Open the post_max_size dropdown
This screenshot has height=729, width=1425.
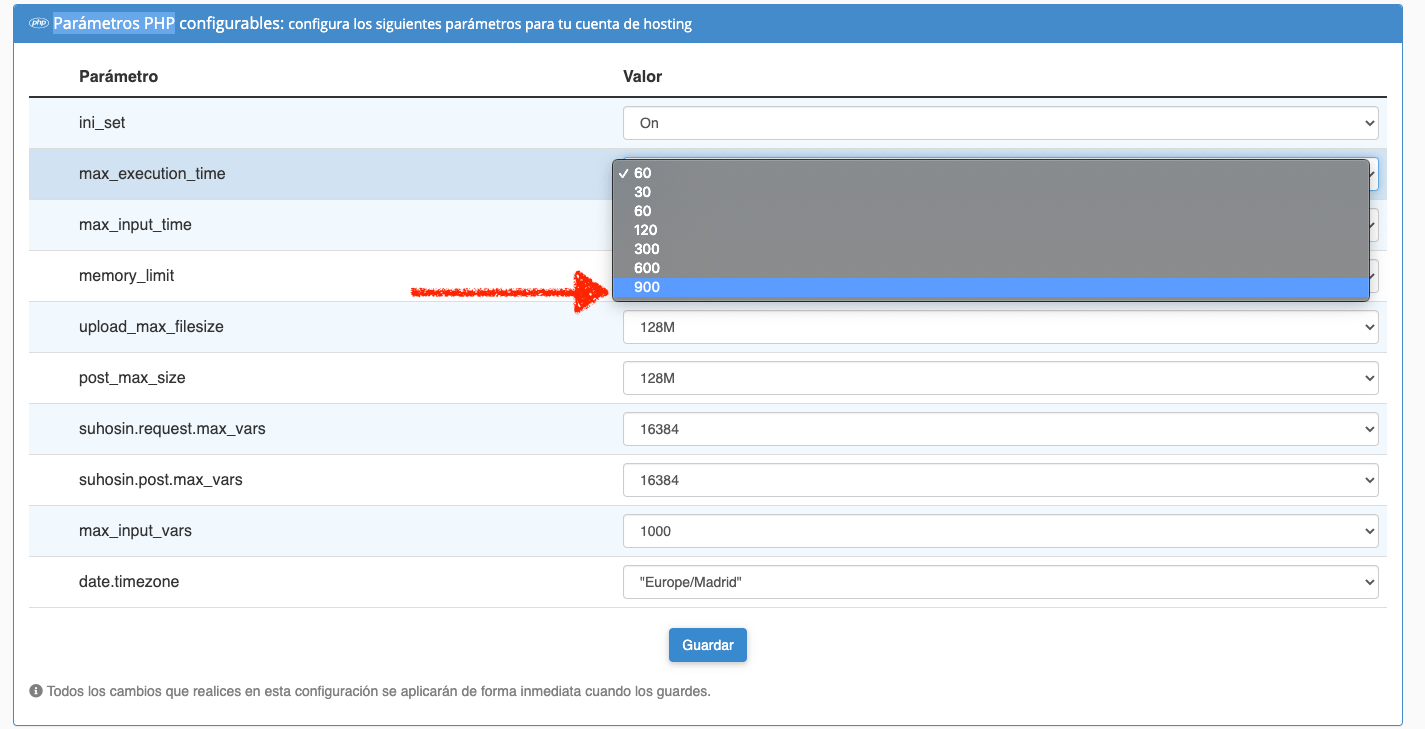(x=1000, y=378)
